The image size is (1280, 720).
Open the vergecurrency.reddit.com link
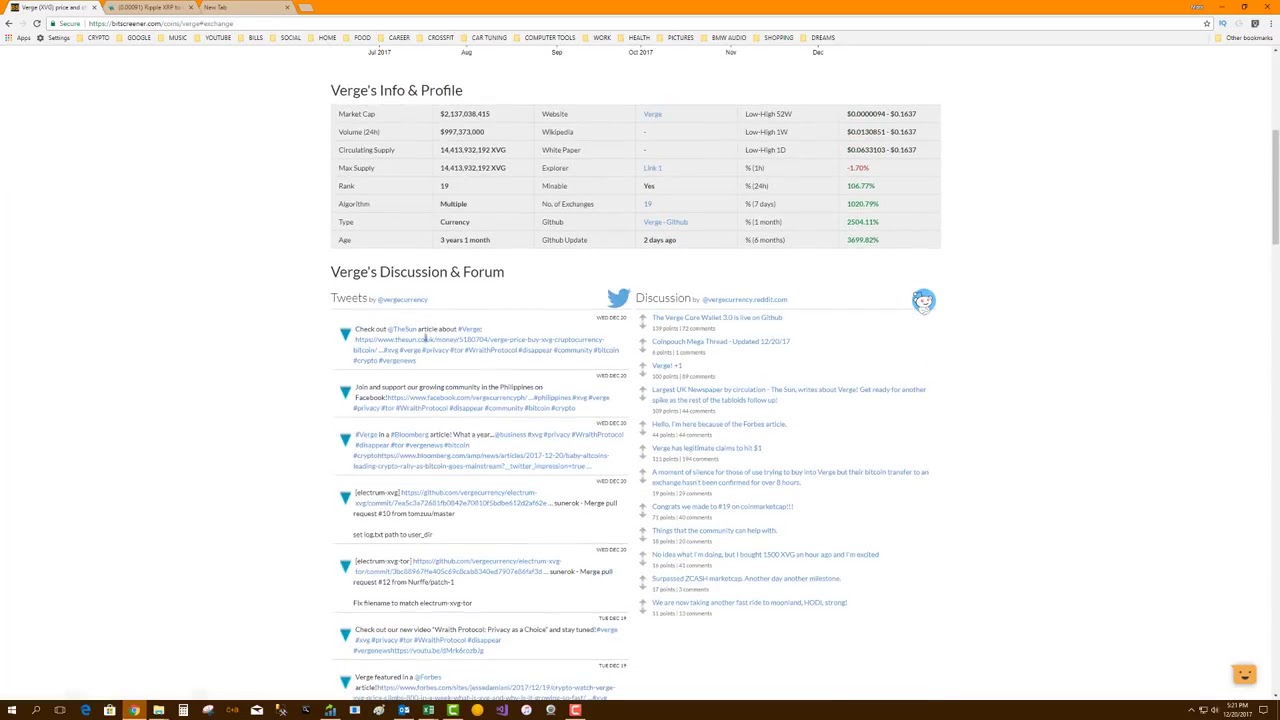744,300
